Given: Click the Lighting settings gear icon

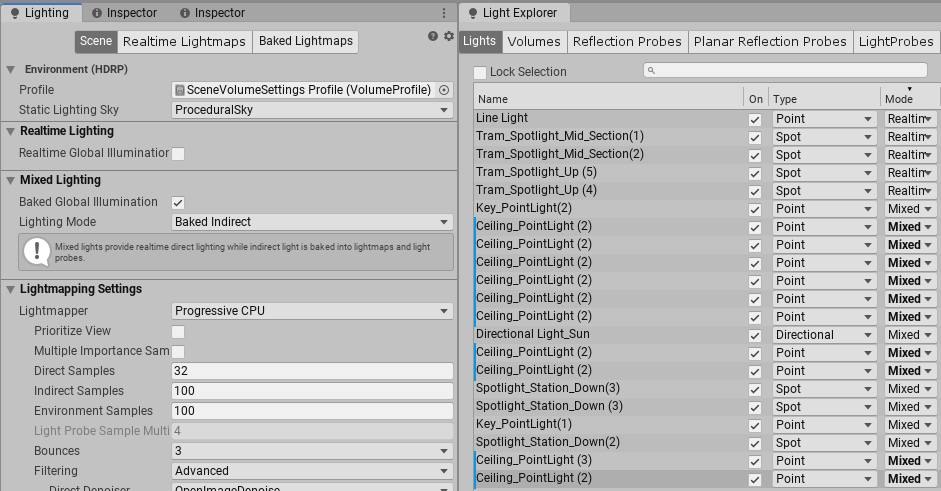Looking at the screenshot, I should pyautogui.click(x=447, y=36).
